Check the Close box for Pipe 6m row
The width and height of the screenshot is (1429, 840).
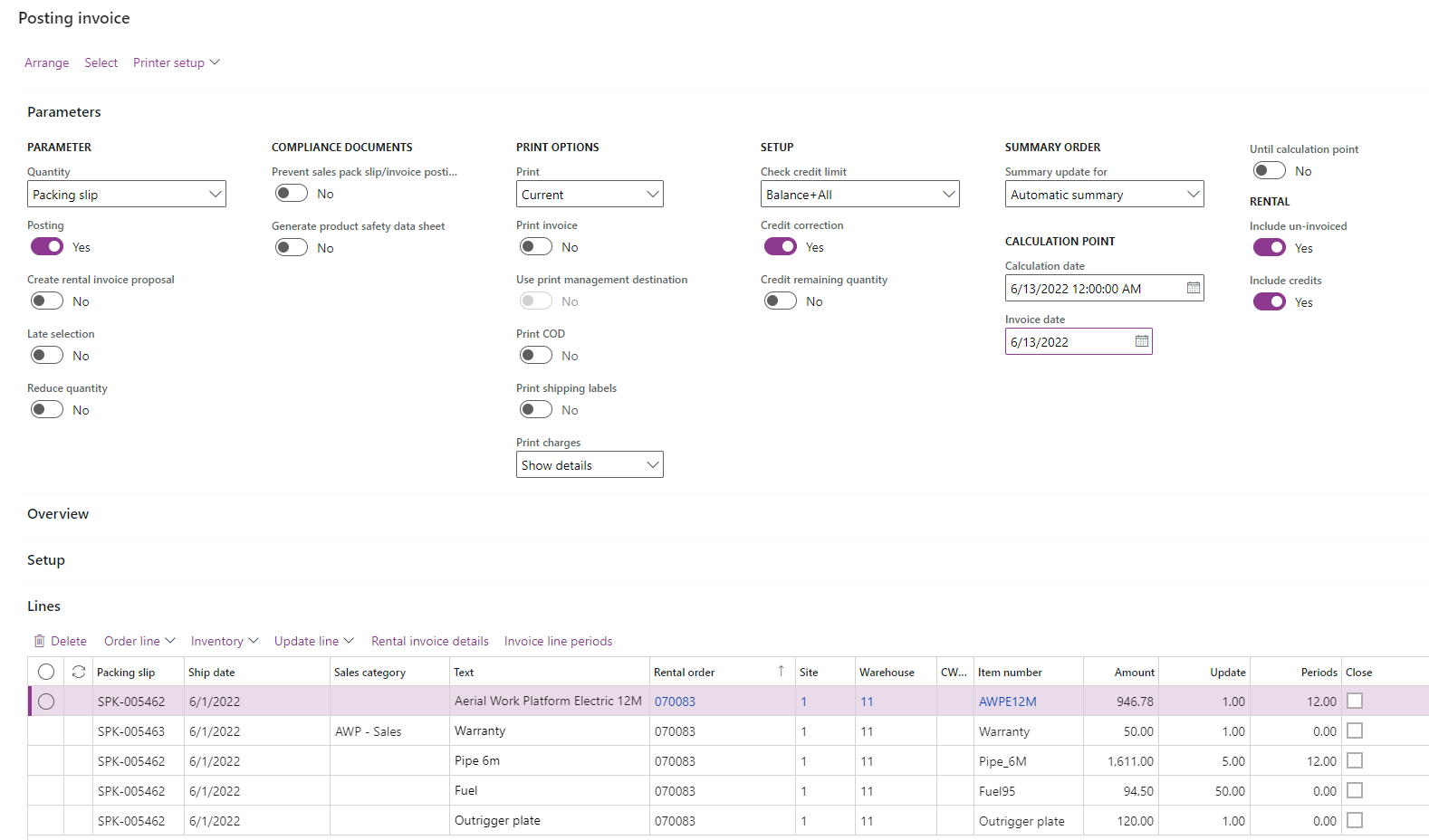pyautogui.click(x=1355, y=760)
